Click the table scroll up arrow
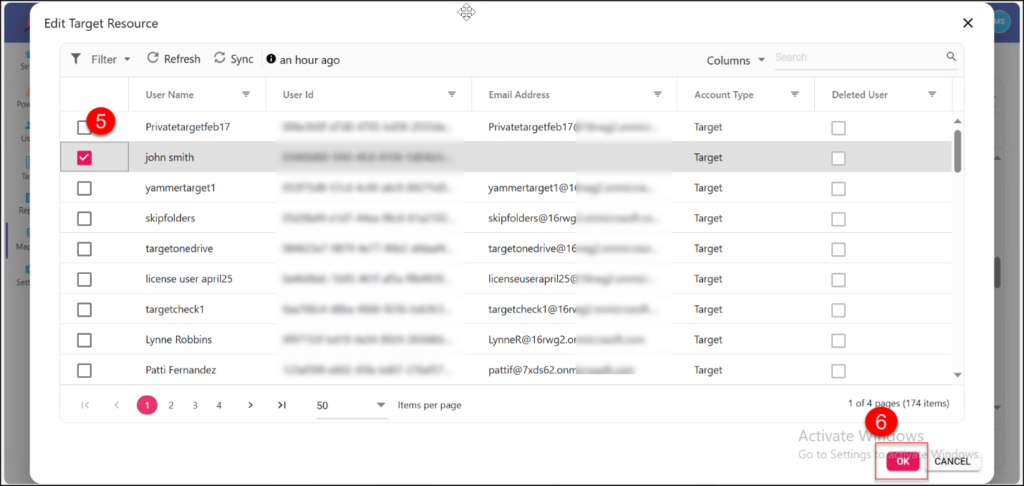 click(957, 121)
